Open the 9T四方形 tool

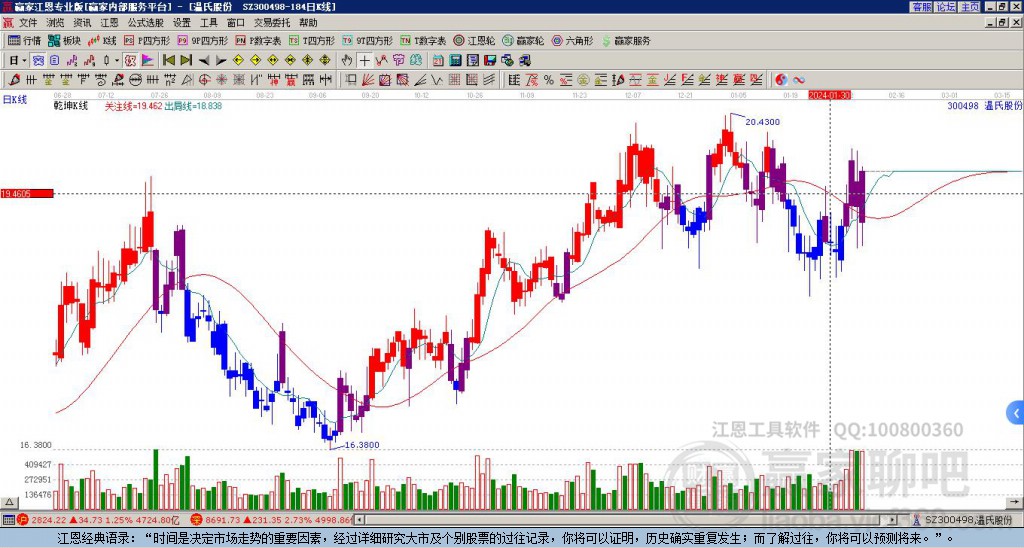pyautogui.click(x=368, y=40)
